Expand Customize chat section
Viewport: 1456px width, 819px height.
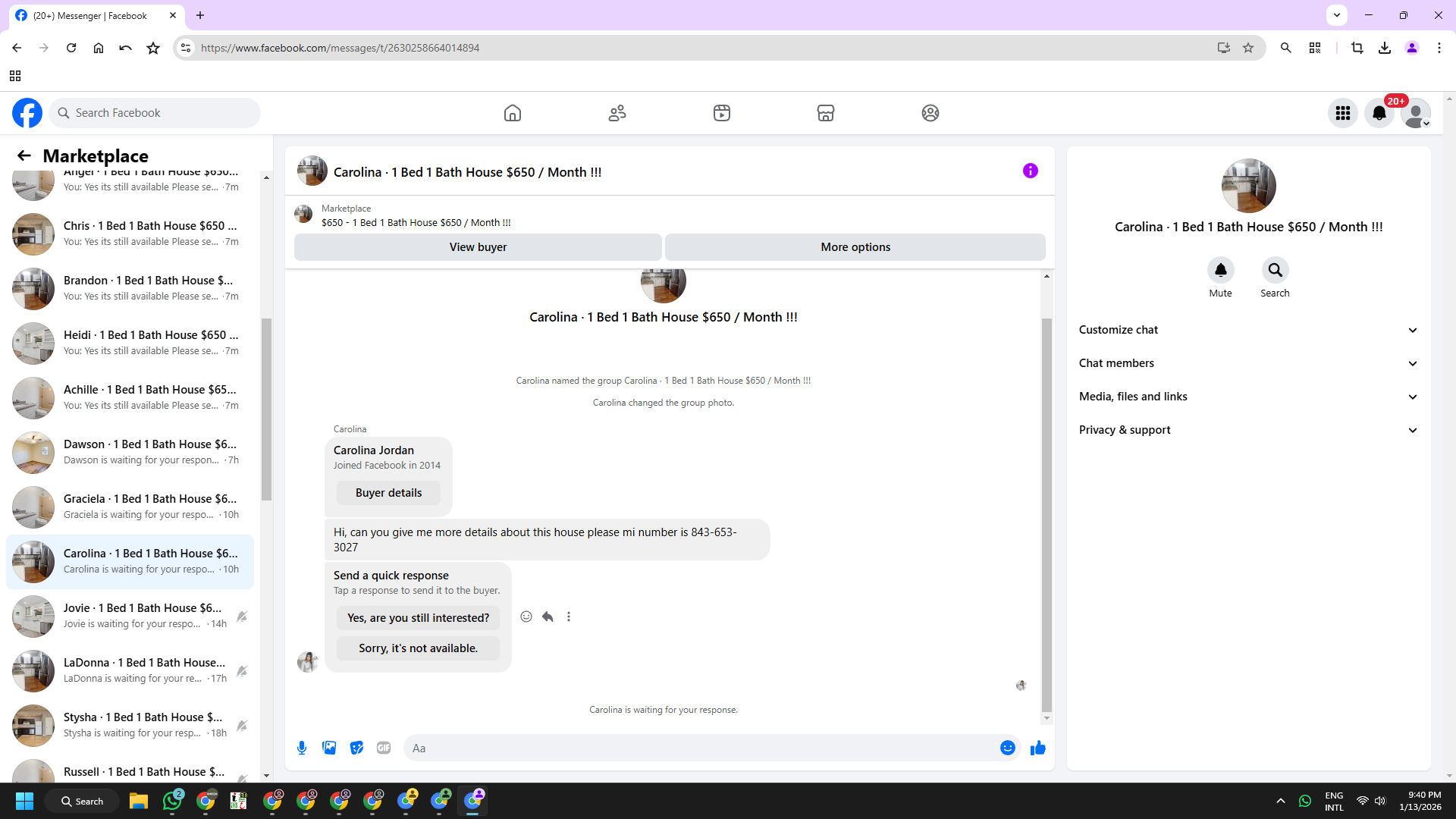1248,330
